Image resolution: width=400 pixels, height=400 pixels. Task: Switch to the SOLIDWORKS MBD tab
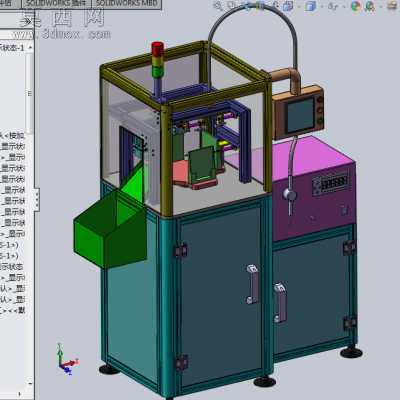coord(127,4)
